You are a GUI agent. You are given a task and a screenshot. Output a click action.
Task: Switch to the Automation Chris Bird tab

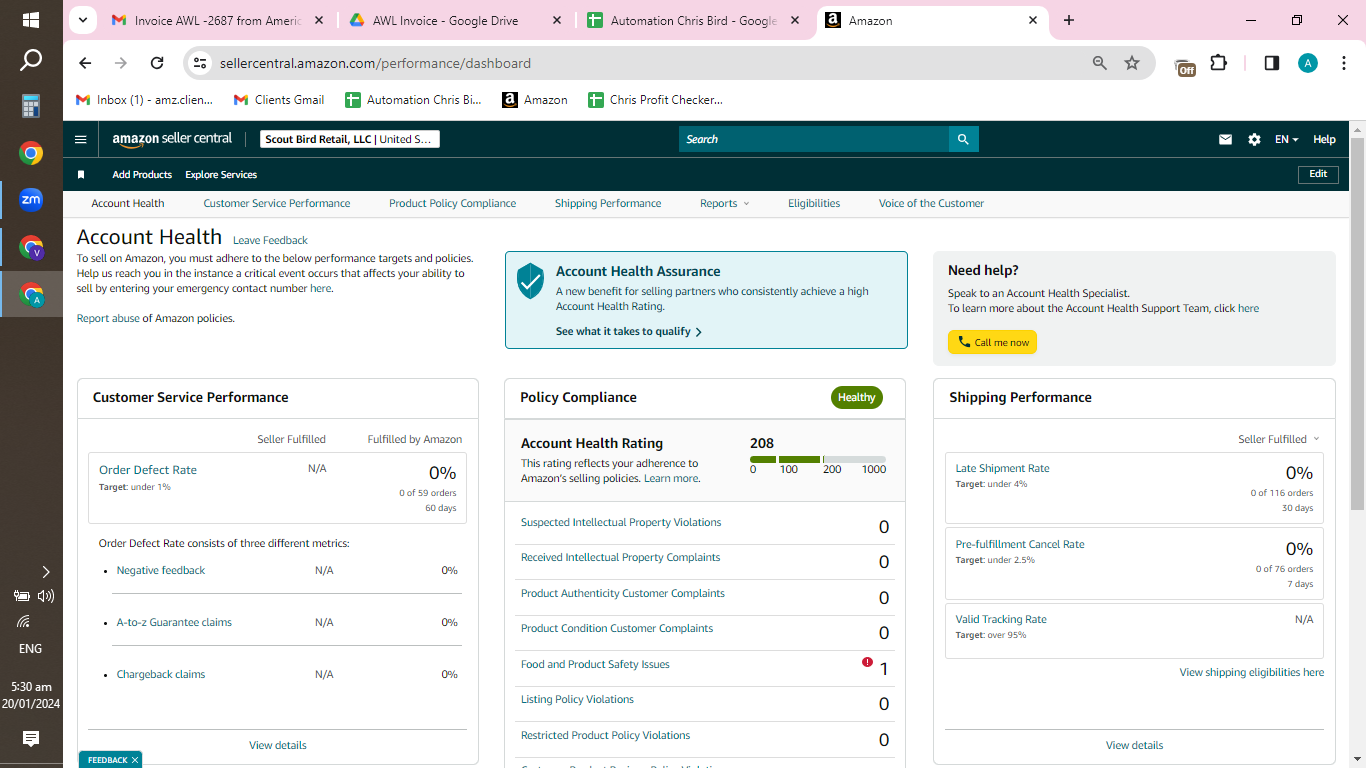point(695,20)
